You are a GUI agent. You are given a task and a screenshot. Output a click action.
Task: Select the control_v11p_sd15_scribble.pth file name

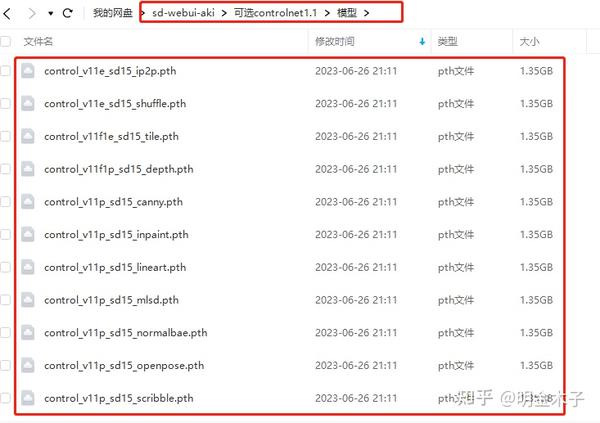click(x=119, y=398)
